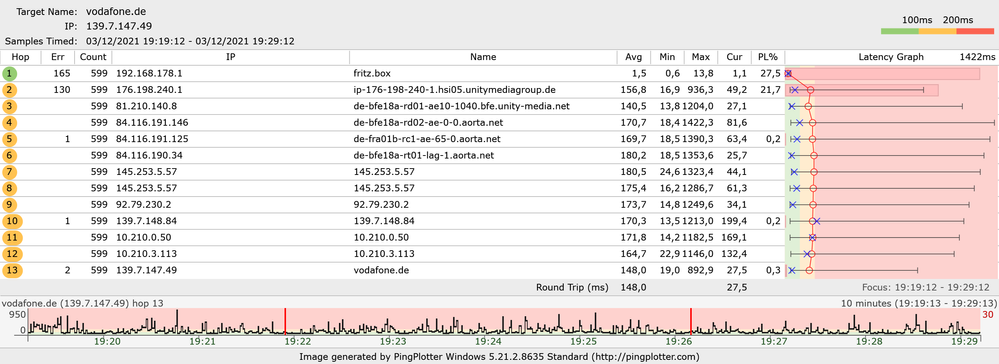Click the Hop column header

click(x=20, y=57)
